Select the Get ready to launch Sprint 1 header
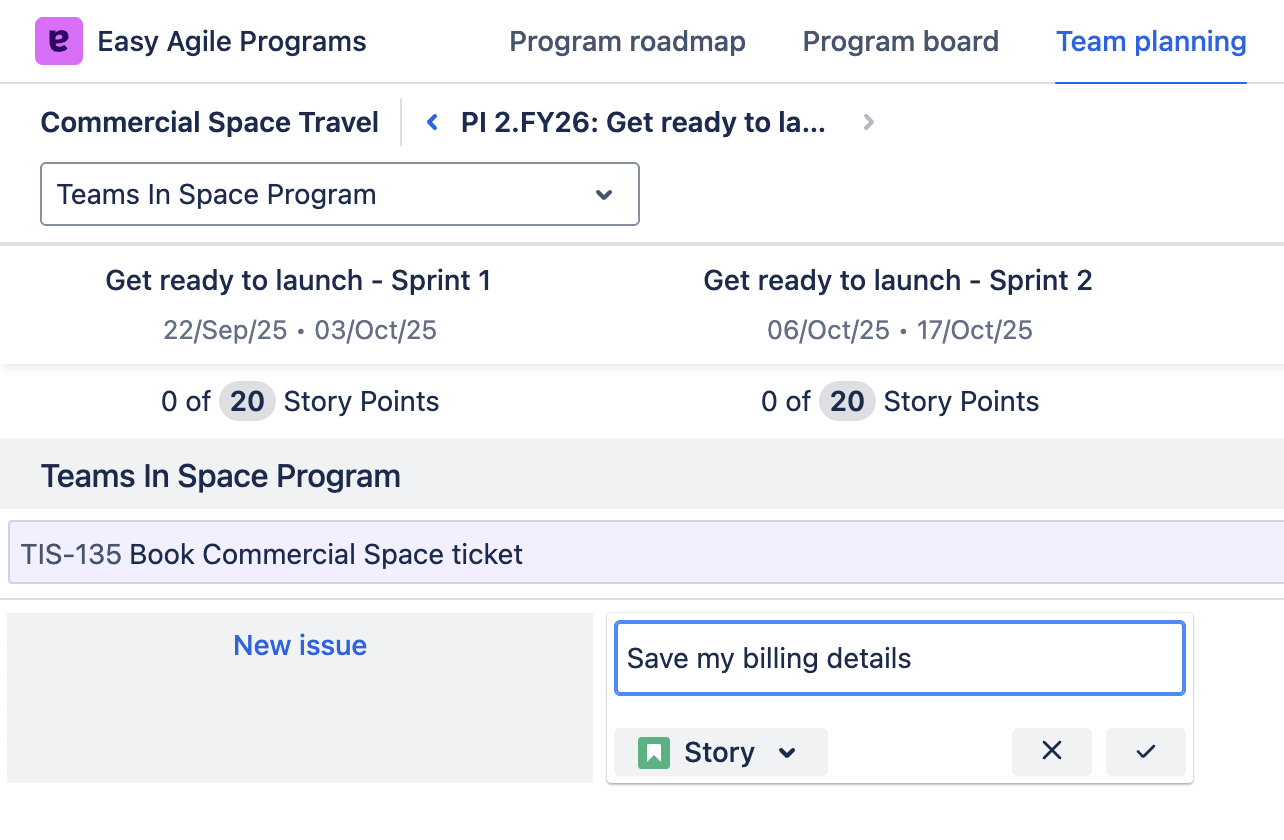1284x840 pixels. pos(298,280)
